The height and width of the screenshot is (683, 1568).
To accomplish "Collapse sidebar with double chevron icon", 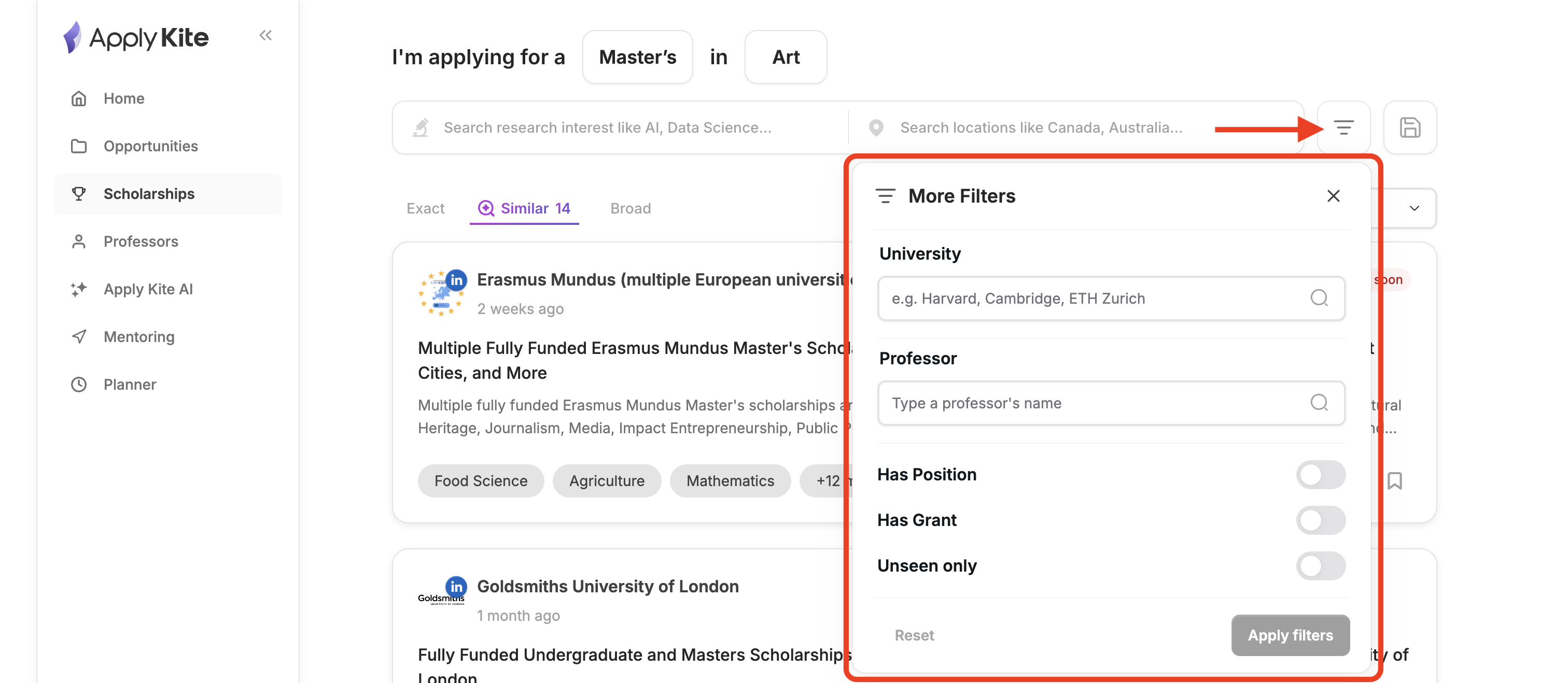I will (265, 35).
